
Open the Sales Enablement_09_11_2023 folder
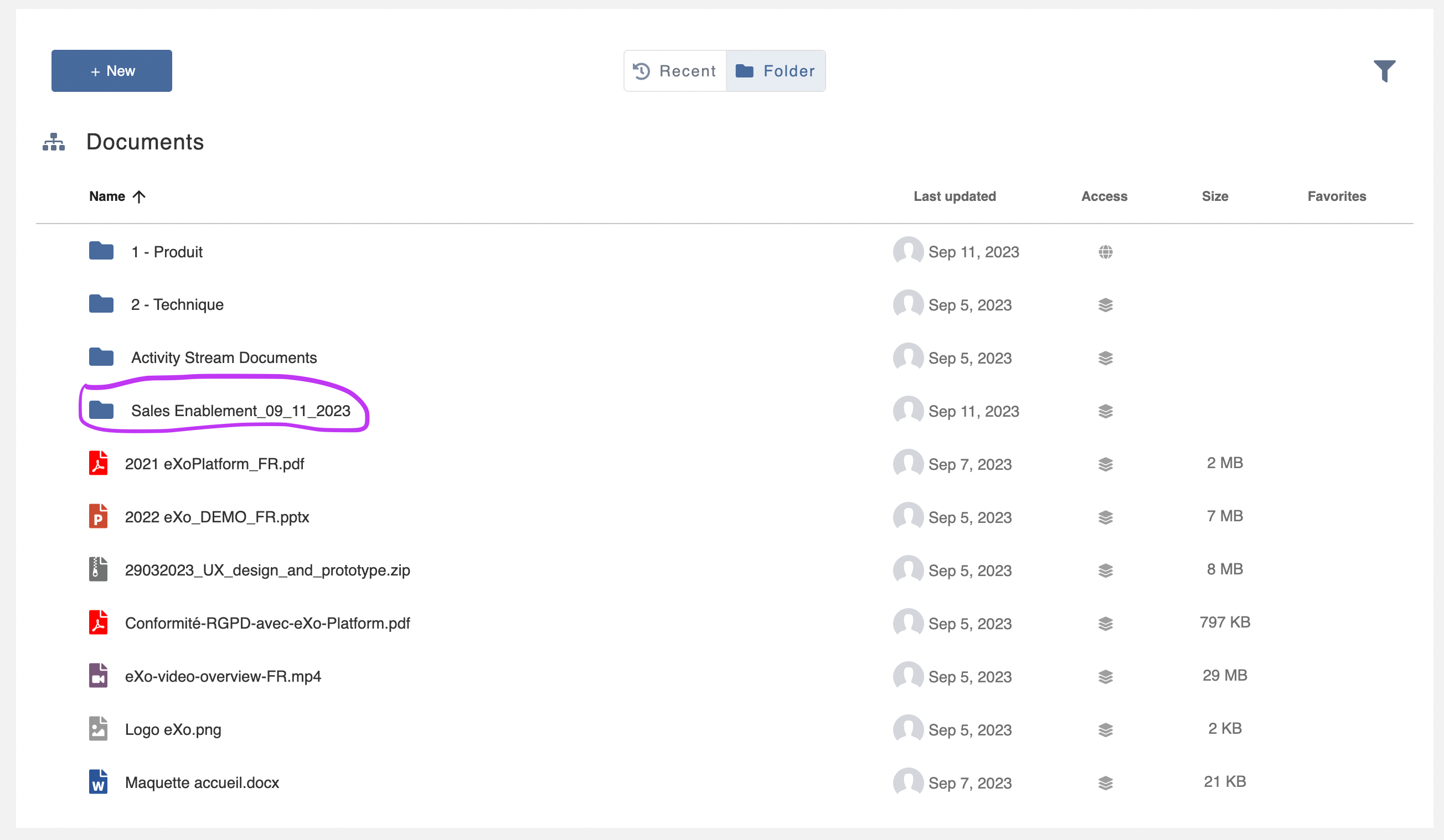tap(240, 411)
